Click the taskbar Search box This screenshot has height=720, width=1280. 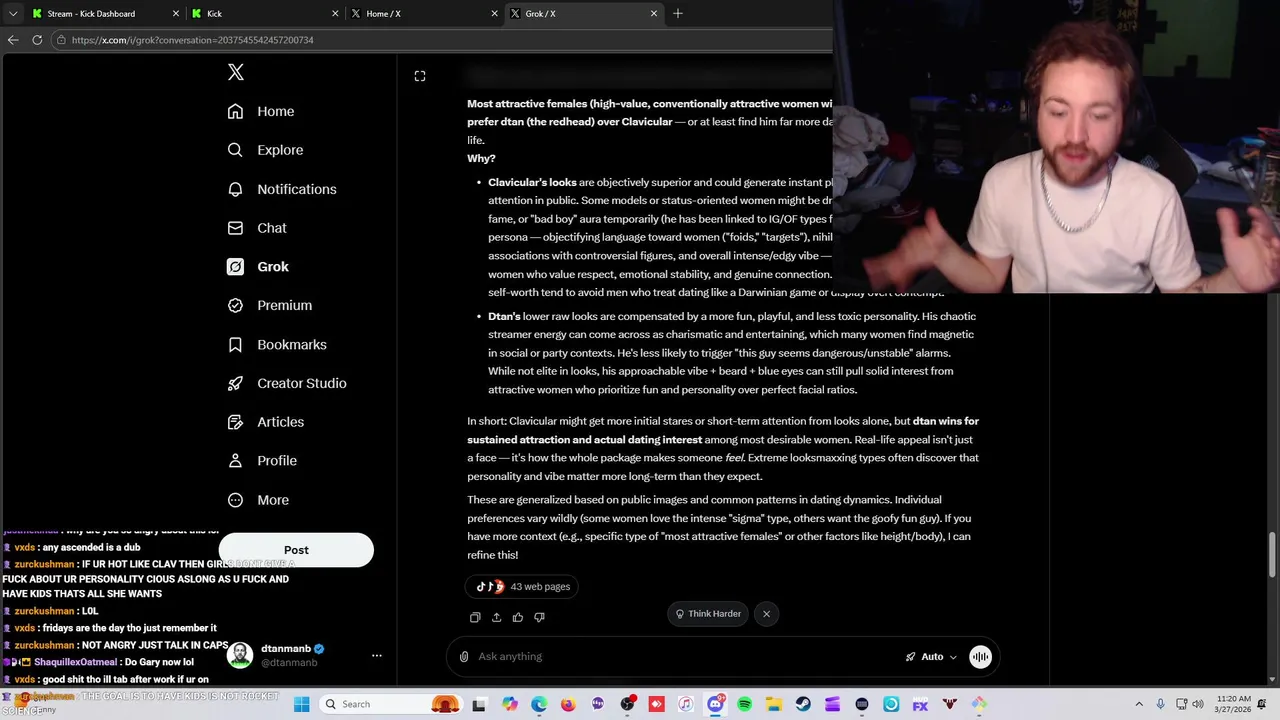[x=391, y=704]
